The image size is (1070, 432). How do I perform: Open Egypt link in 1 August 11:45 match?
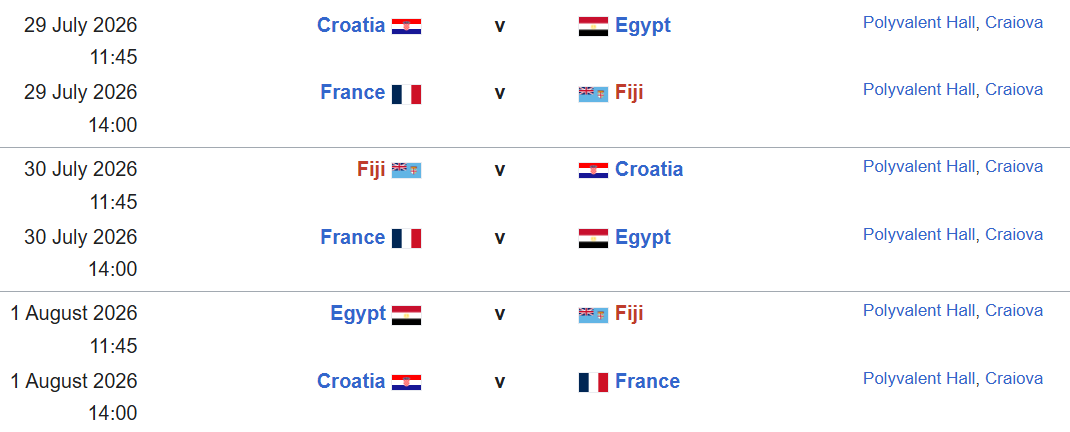358,313
